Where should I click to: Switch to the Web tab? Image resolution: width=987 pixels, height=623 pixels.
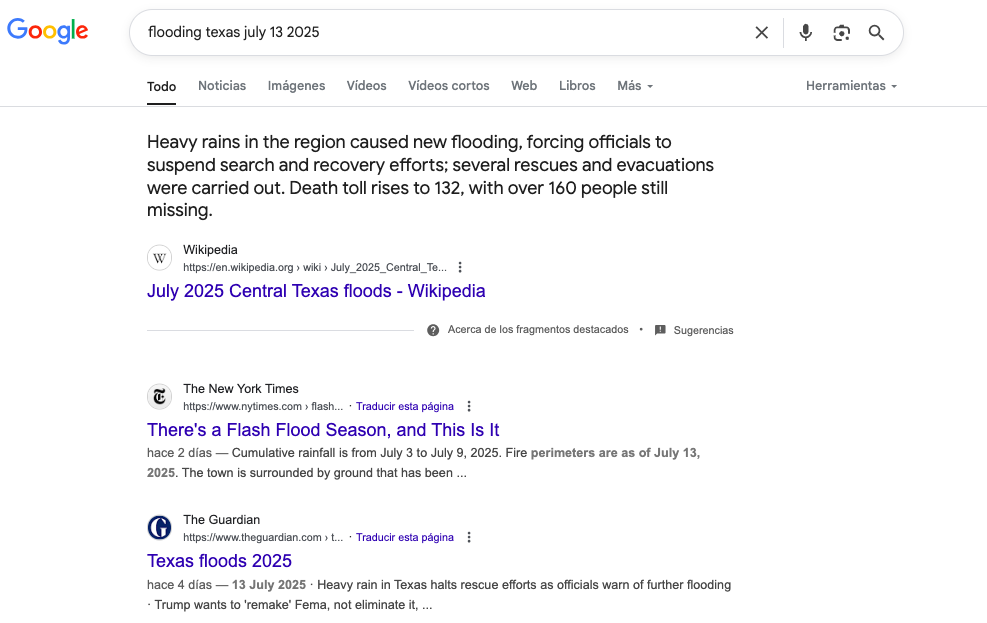(524, 86)
